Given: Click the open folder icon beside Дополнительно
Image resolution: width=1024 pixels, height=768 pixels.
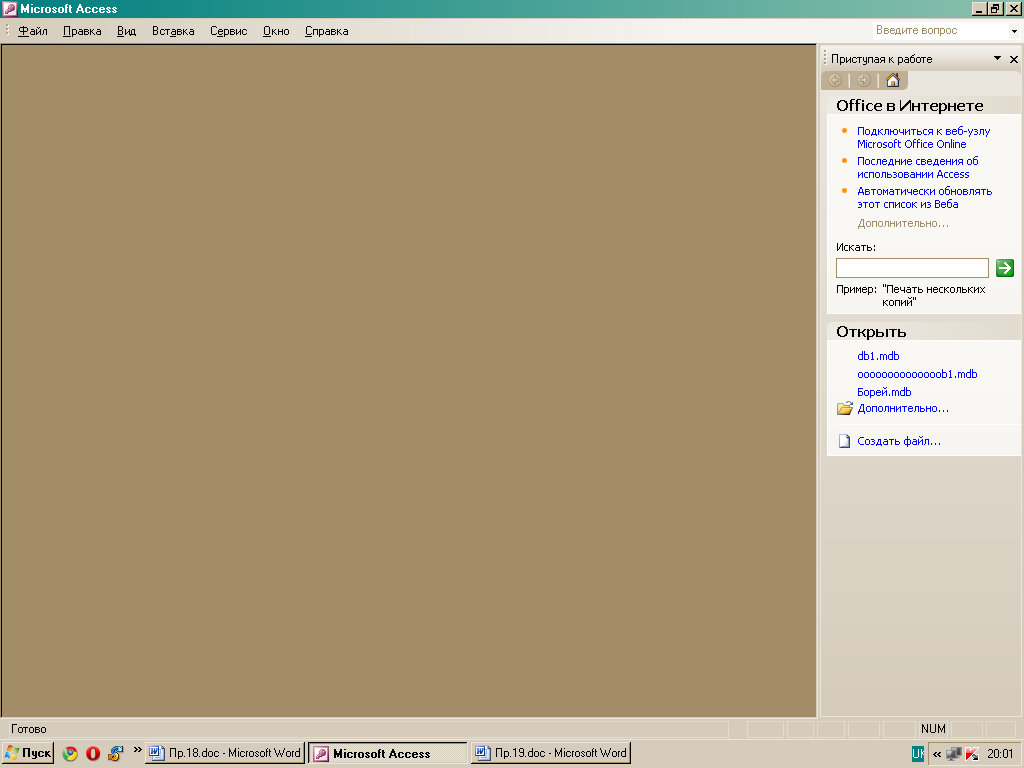Looking at the screenshot, I should pos(844,408).
